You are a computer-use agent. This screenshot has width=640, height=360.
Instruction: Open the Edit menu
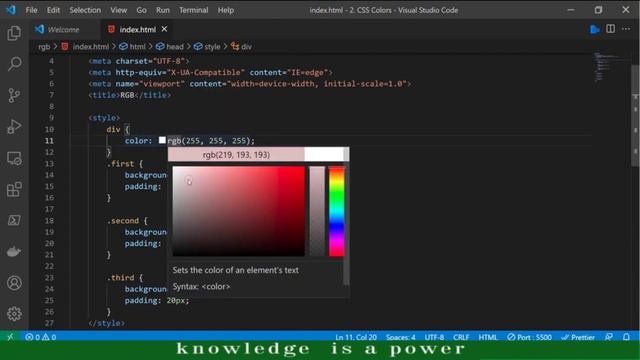(53, 10)
